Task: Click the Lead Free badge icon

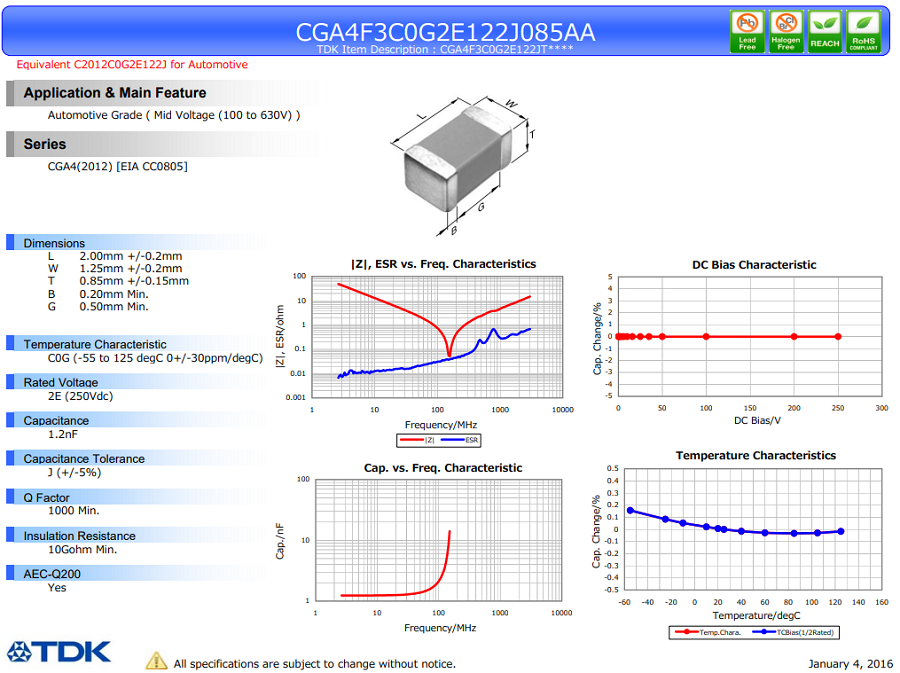Action: [x=747, y=32]
